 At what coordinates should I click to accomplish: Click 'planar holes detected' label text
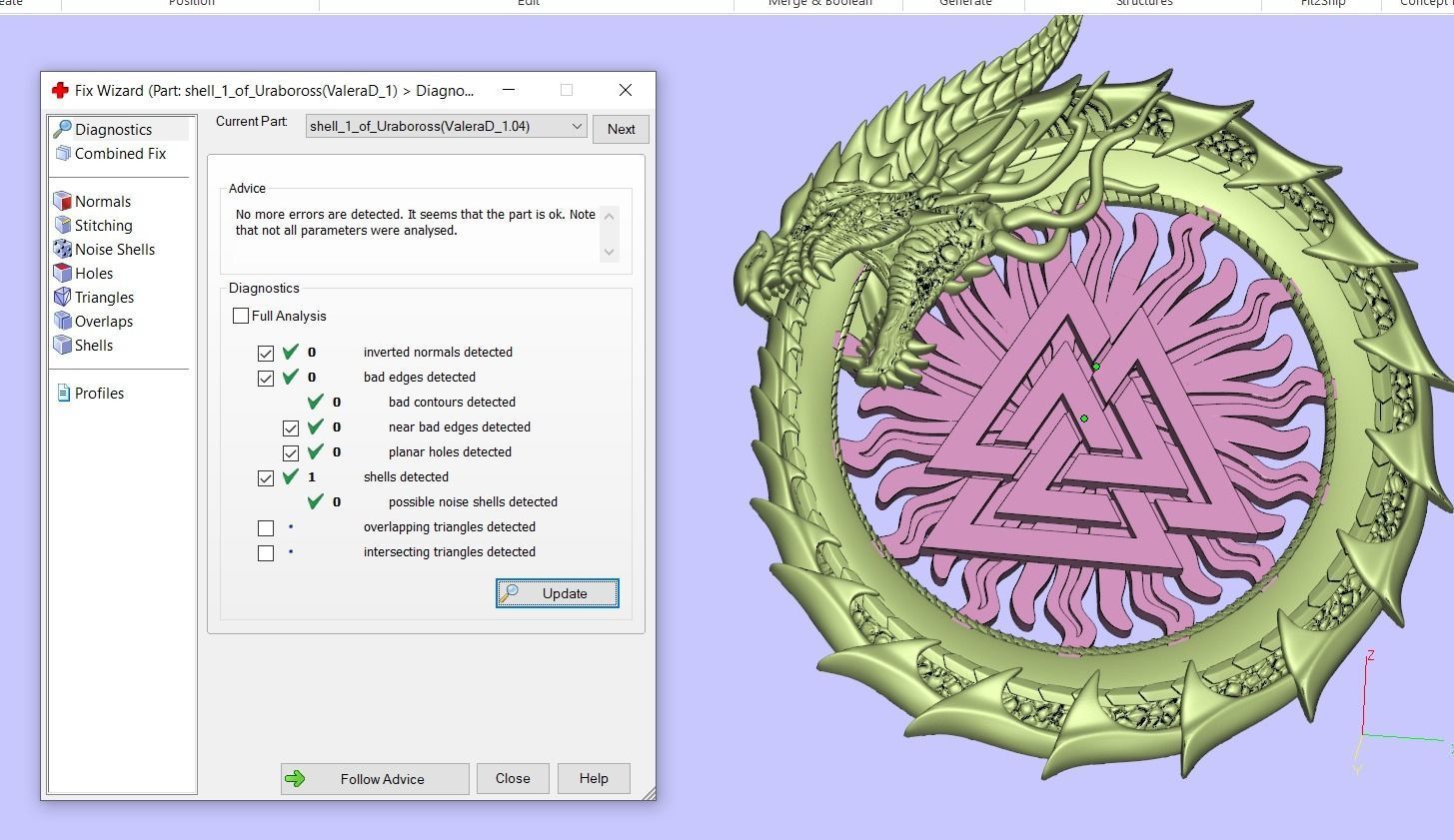450,451
